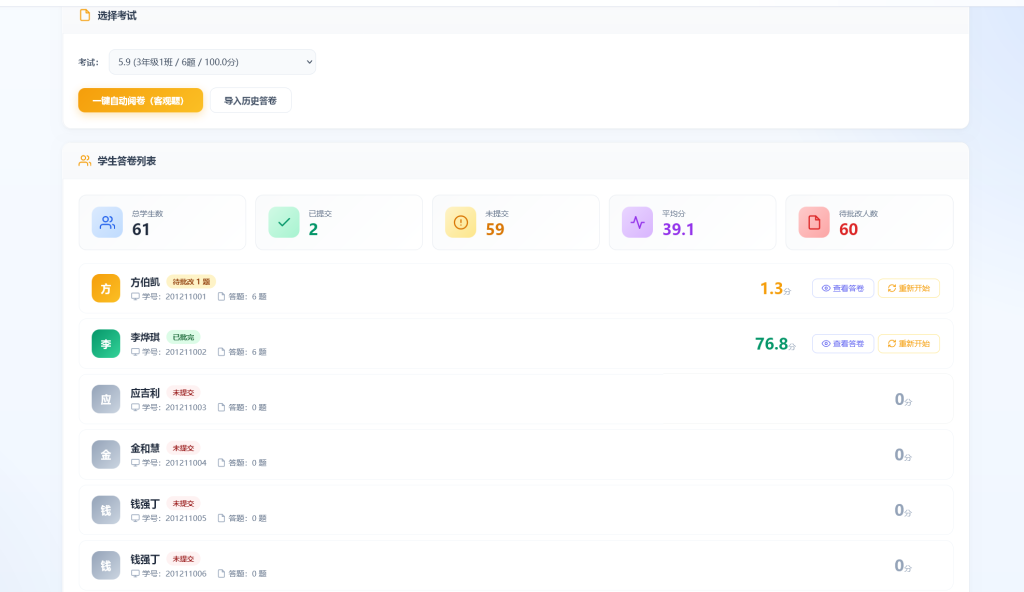Select student name 金和慧

pyautogui.click(x=145, y=448)
